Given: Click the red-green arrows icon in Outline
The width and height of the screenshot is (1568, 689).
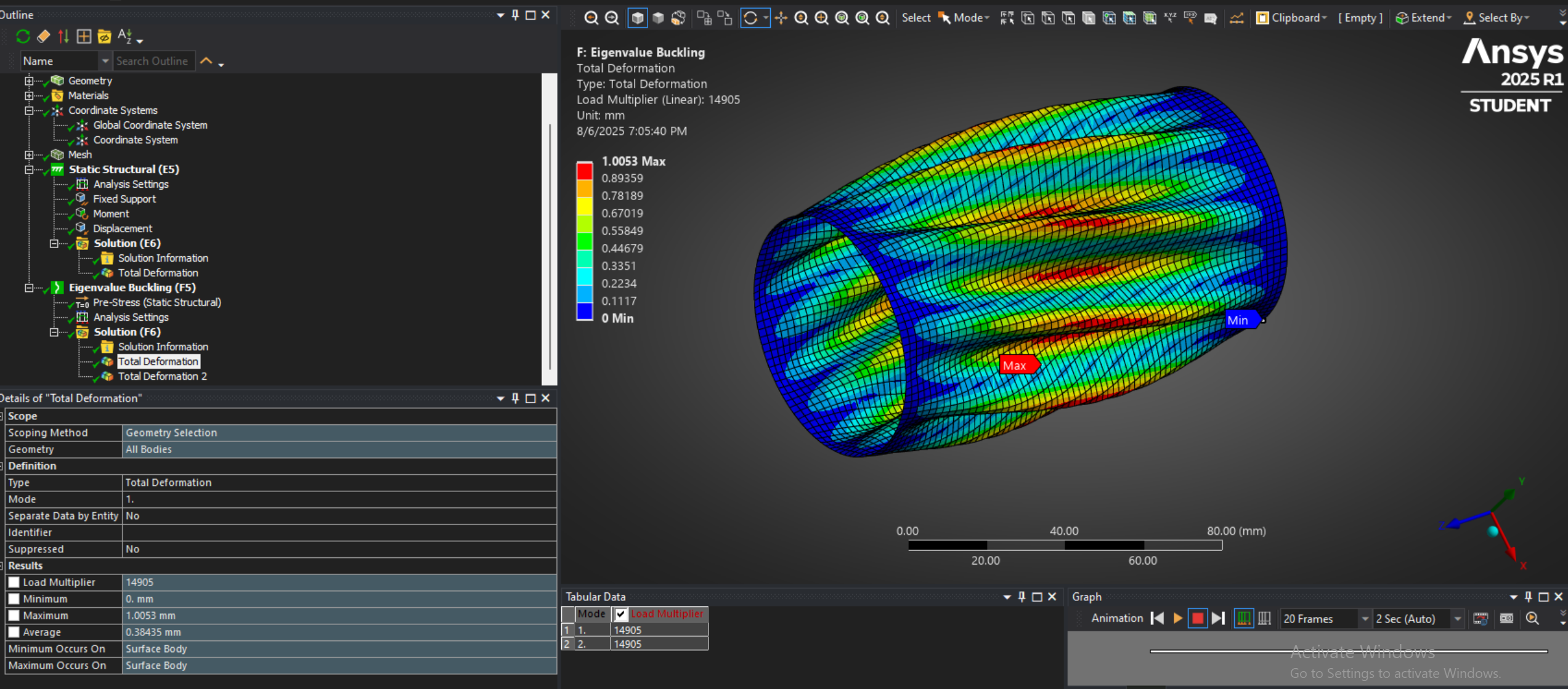Looking at the screenshot, I should (x=63, y=37).
